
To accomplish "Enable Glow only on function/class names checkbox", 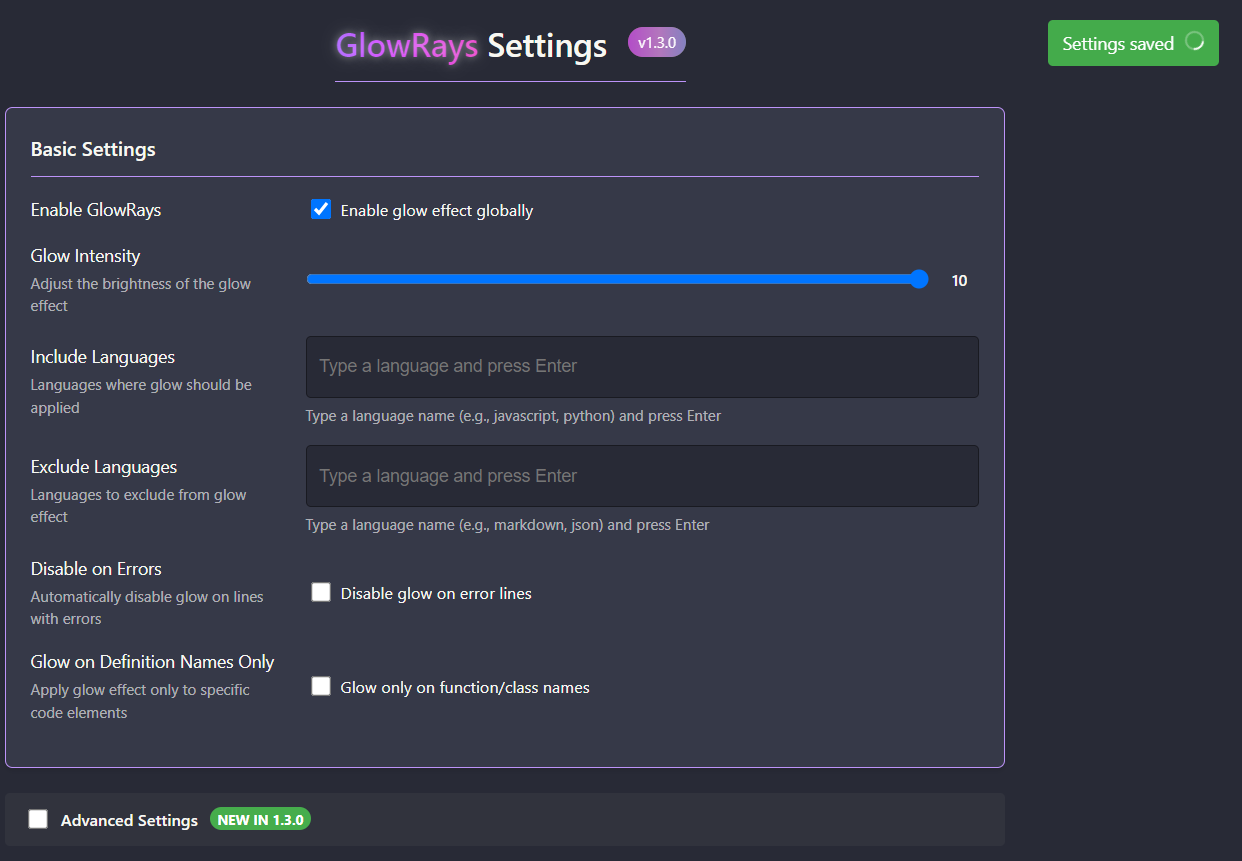I will pos(321,687).
